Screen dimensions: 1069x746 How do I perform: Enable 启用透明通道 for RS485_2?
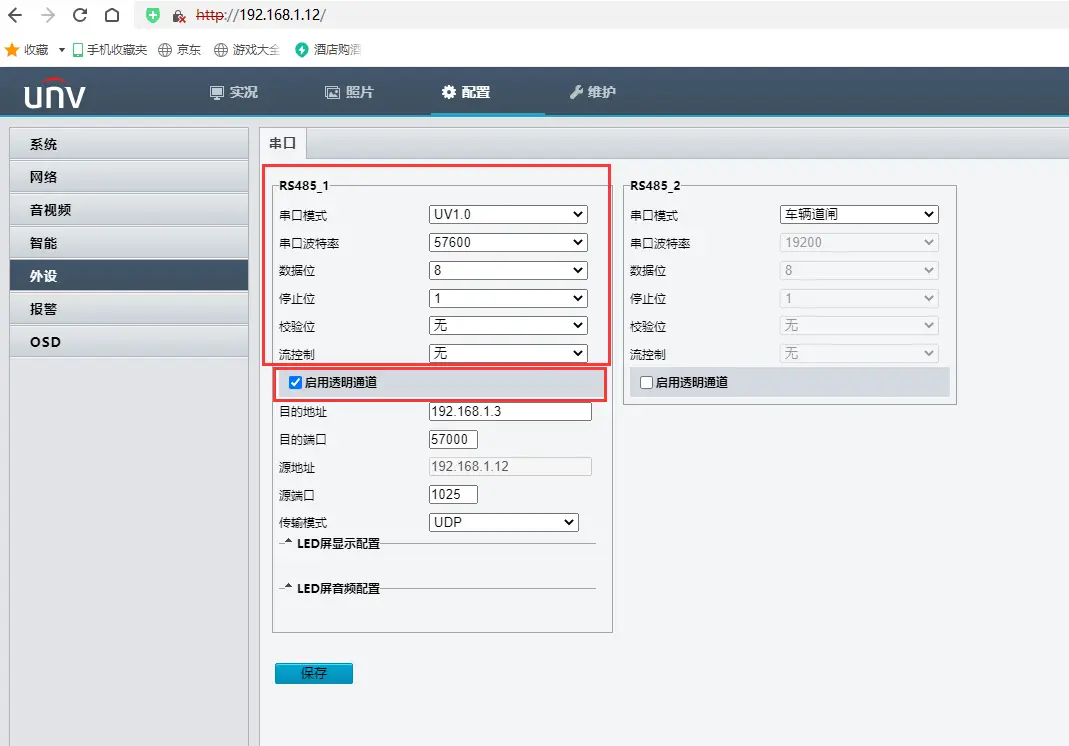click(x=646, y=382)
